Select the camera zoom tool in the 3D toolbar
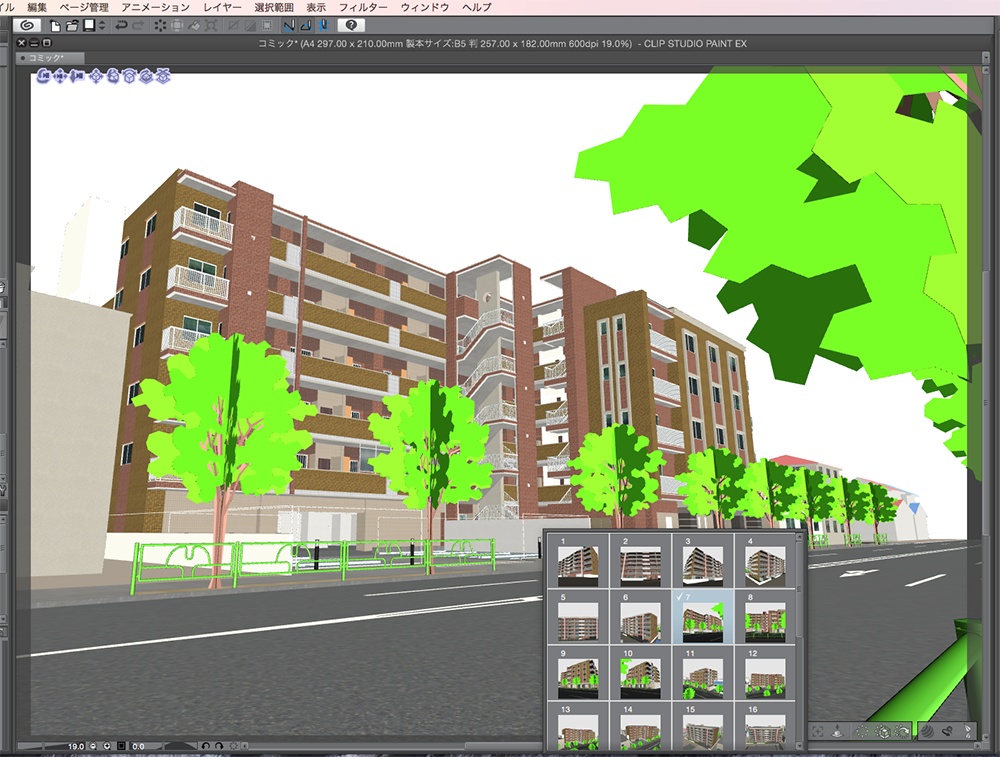This screenshot has height=757, width=1000. [x=79, y=75]
